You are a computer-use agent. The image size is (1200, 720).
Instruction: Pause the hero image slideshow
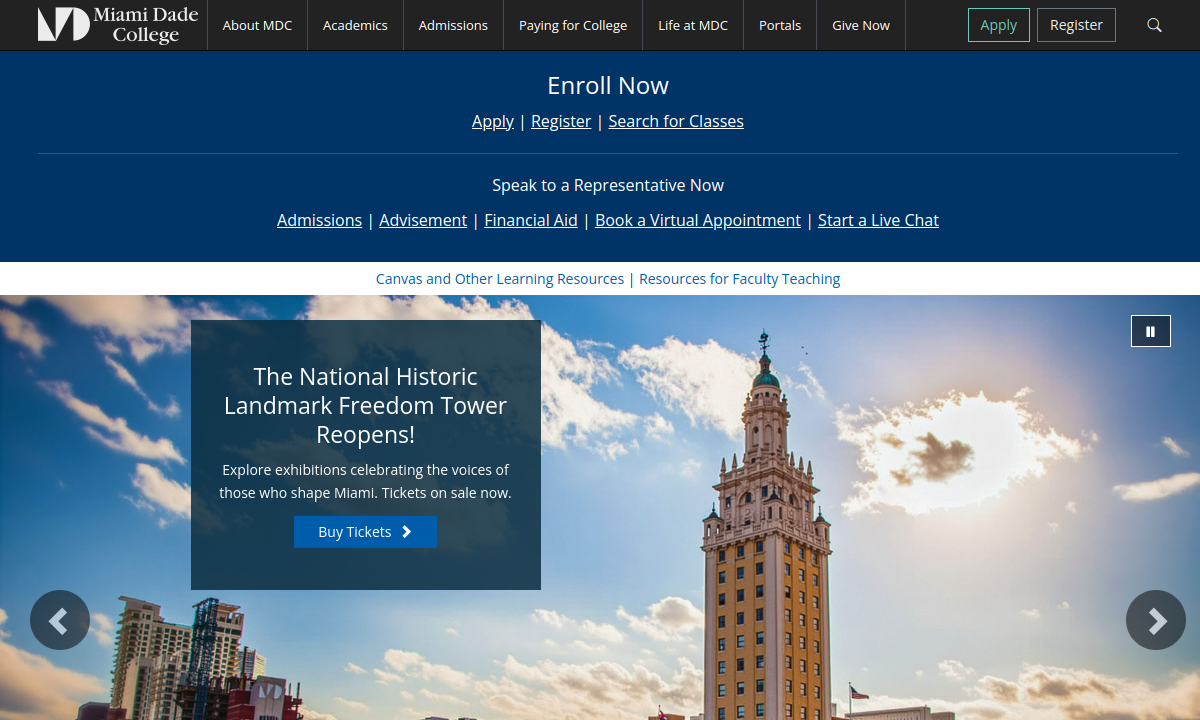(1150, 331)
